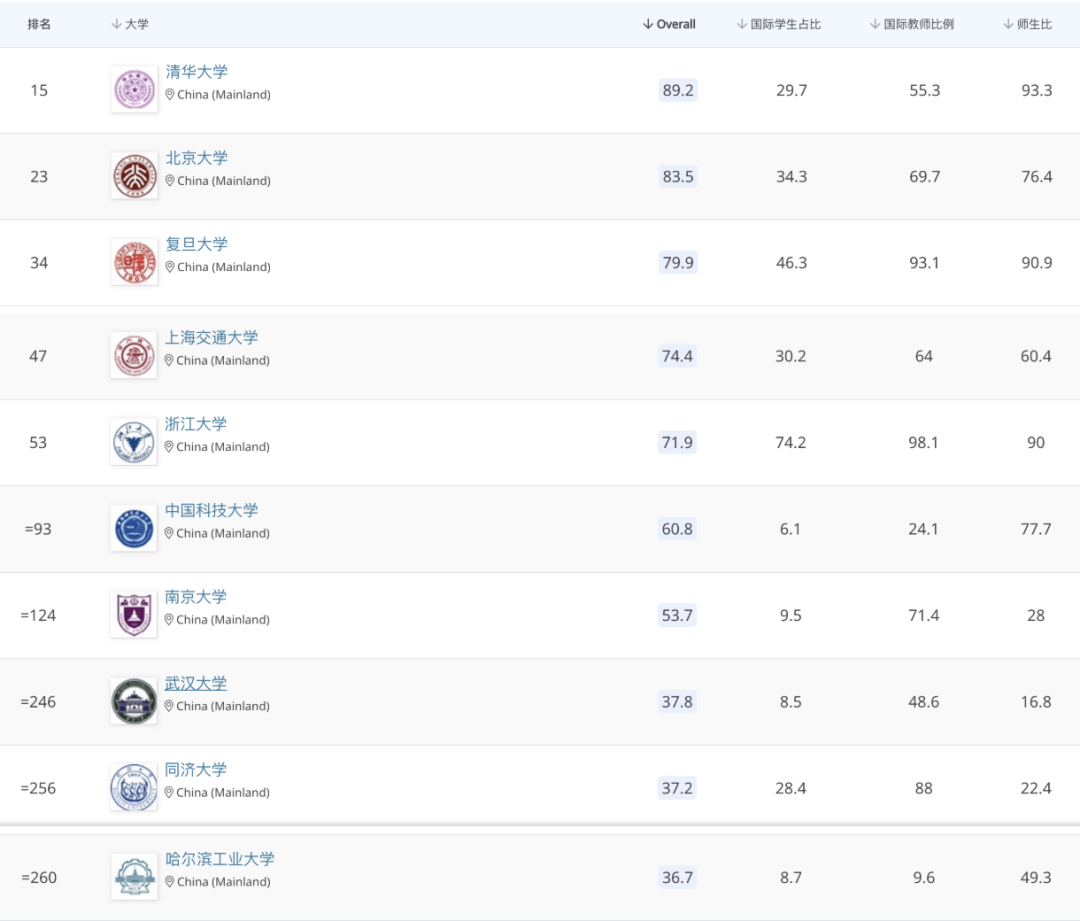This screenshot has width=1080, height=921.
Task: Click Nanjing University (南京大学) logo
Action: pos(134,615)
